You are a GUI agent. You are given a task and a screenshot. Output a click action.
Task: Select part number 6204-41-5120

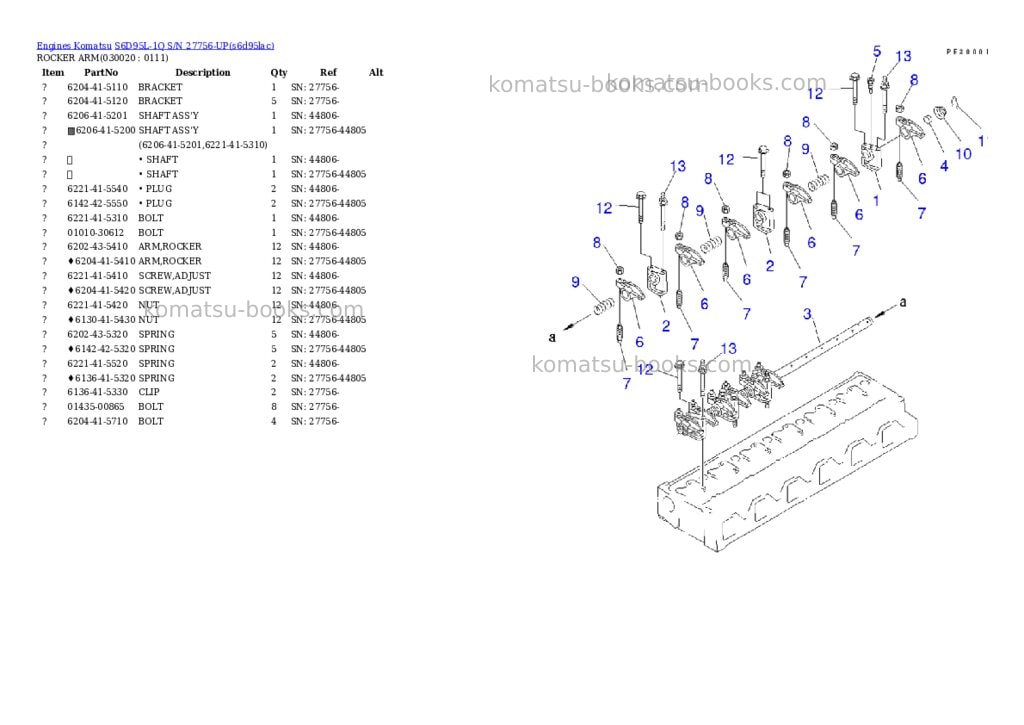tap(97, 101)
